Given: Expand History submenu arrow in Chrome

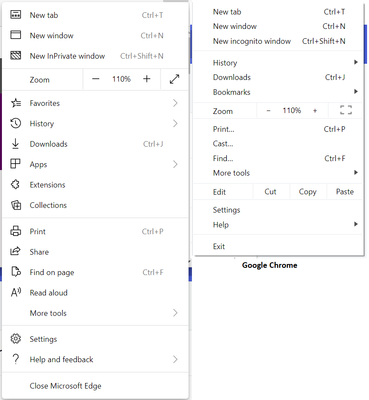Looking at the screenshot, I should point(356,62).
